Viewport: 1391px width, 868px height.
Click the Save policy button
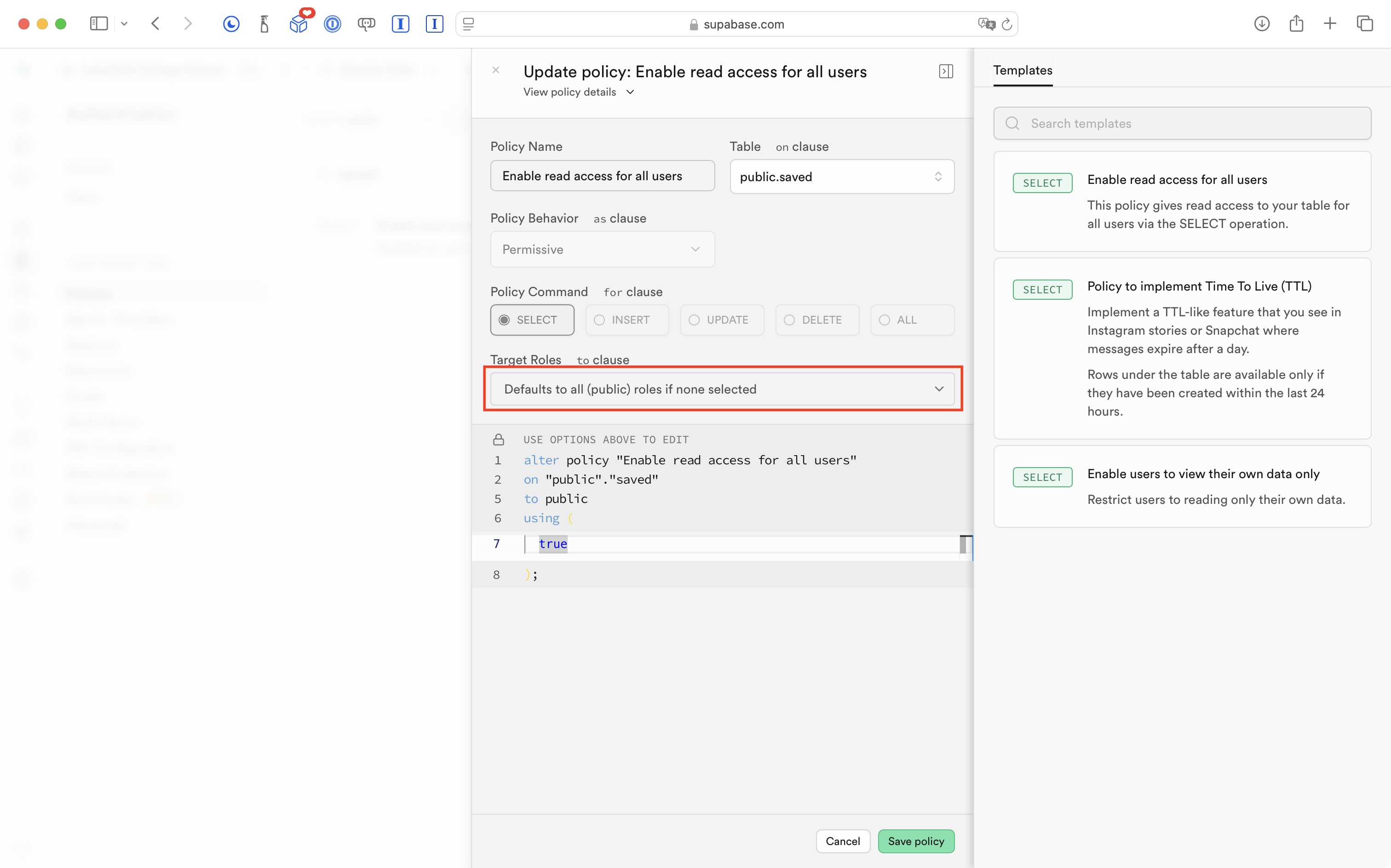[x=915, y=841]
